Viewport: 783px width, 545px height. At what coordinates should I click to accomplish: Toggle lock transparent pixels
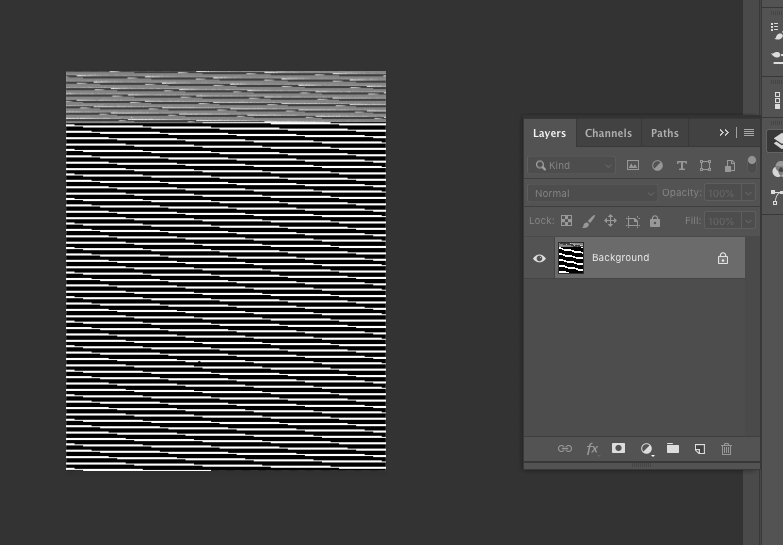click(x=566, y=221)
